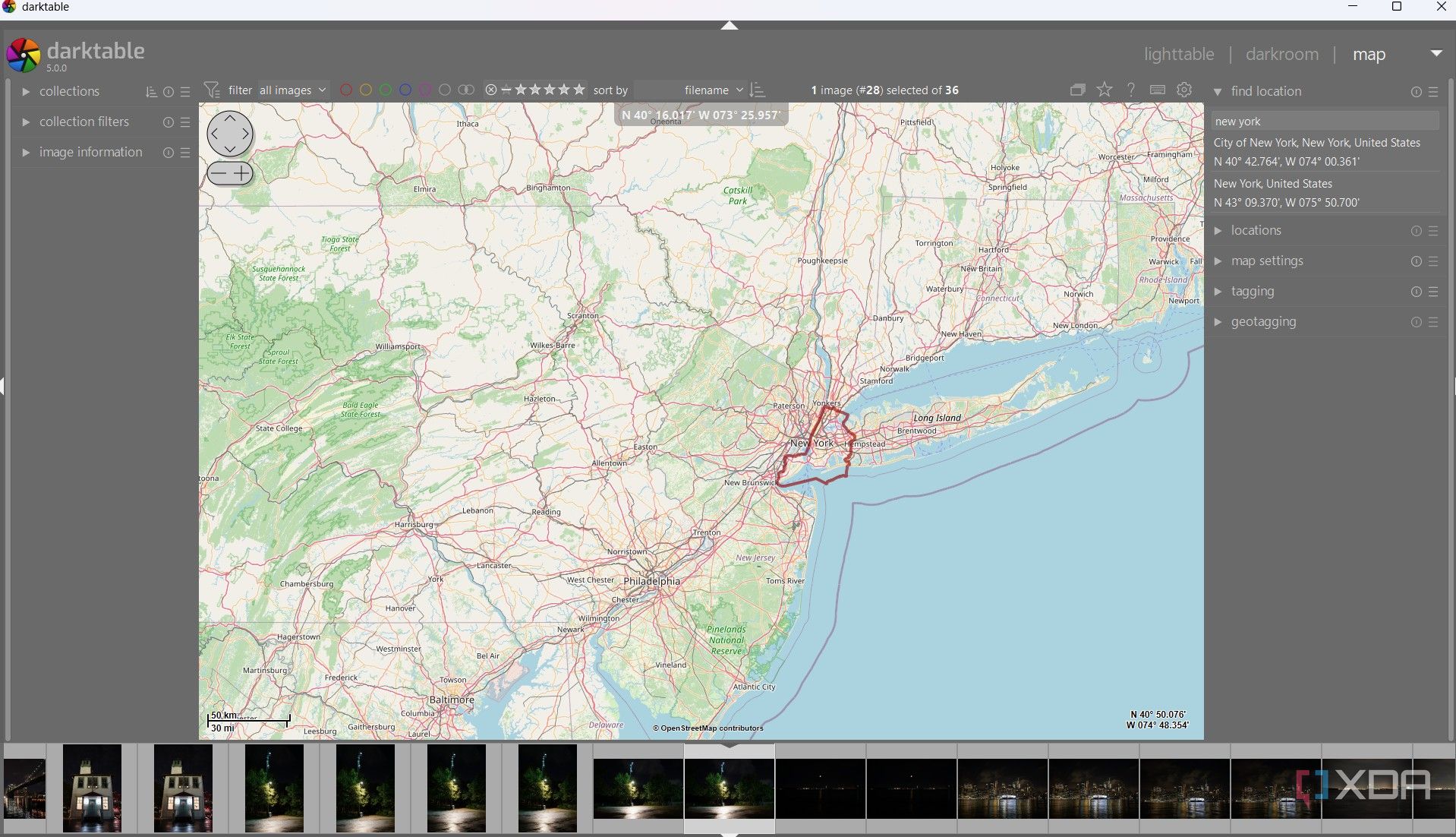The image size is (1456, 837).
Task: Show the keyboard shortcuts icon
Action: click(1158, 90)
